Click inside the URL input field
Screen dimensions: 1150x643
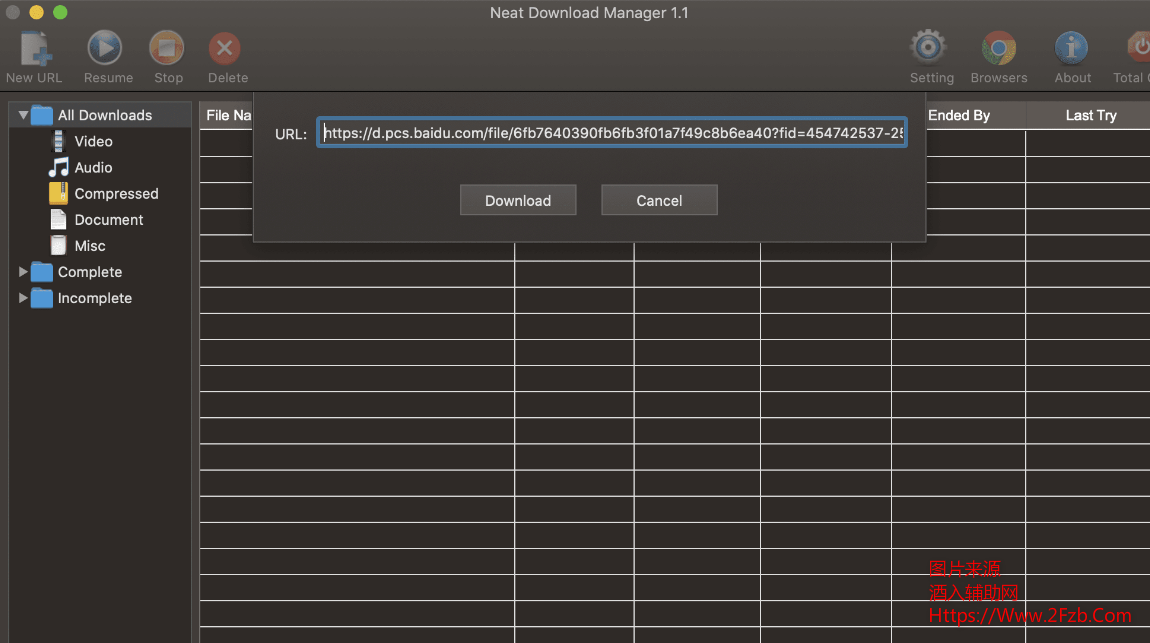coord(612,133)
